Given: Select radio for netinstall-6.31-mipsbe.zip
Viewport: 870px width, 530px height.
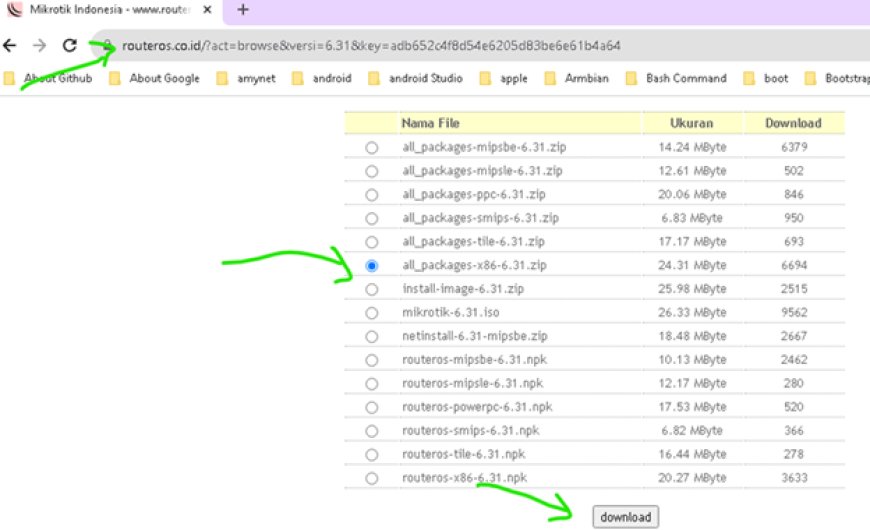Looking at the screenshot, I should (x=371, y=336).
